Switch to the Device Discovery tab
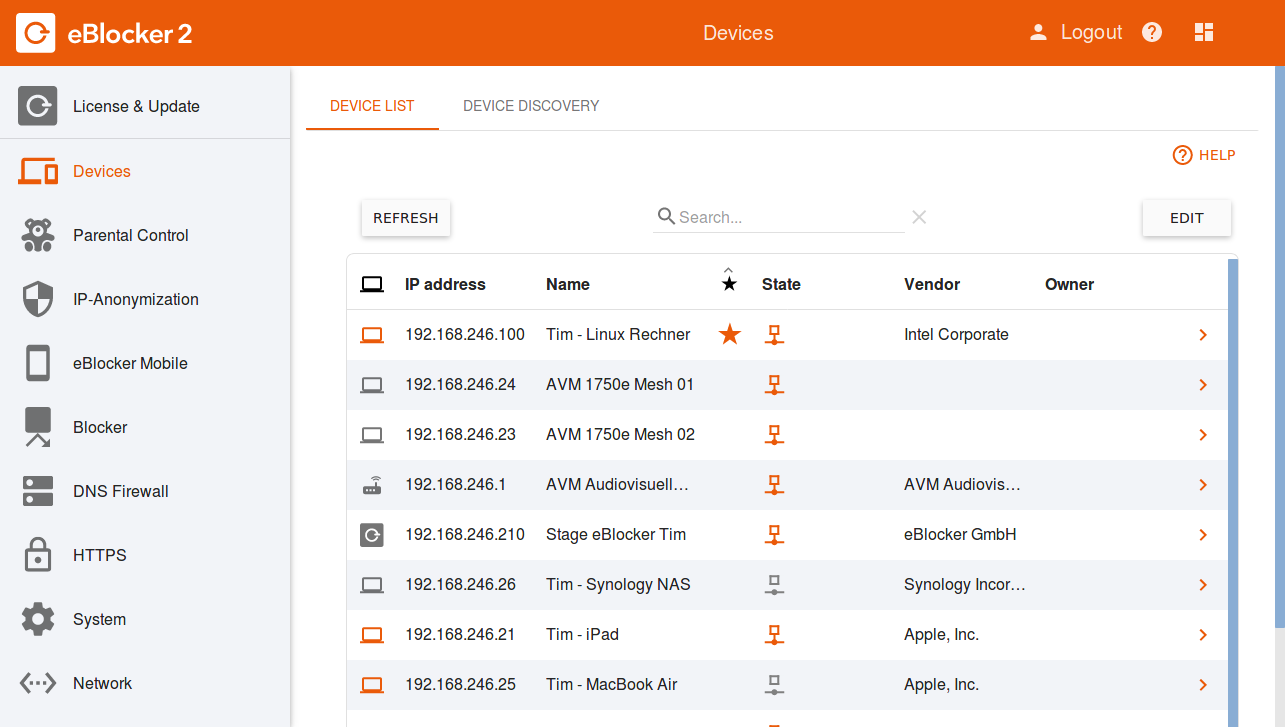The image size is (1285, 727). (x=531, y=106)
